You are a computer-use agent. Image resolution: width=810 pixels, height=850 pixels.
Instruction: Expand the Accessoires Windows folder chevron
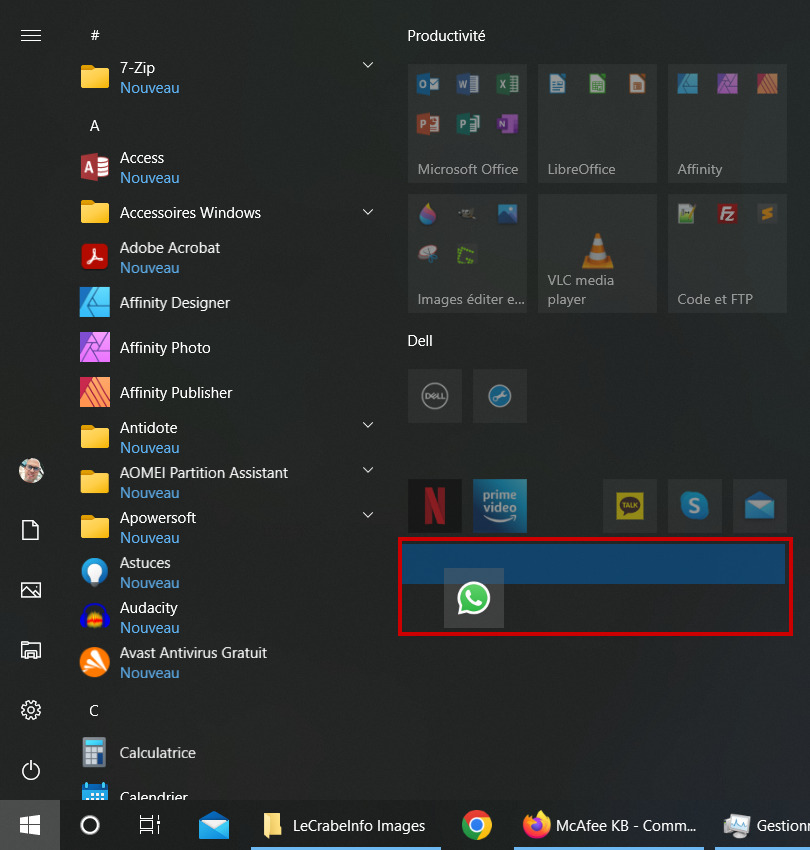pos(368,212)
